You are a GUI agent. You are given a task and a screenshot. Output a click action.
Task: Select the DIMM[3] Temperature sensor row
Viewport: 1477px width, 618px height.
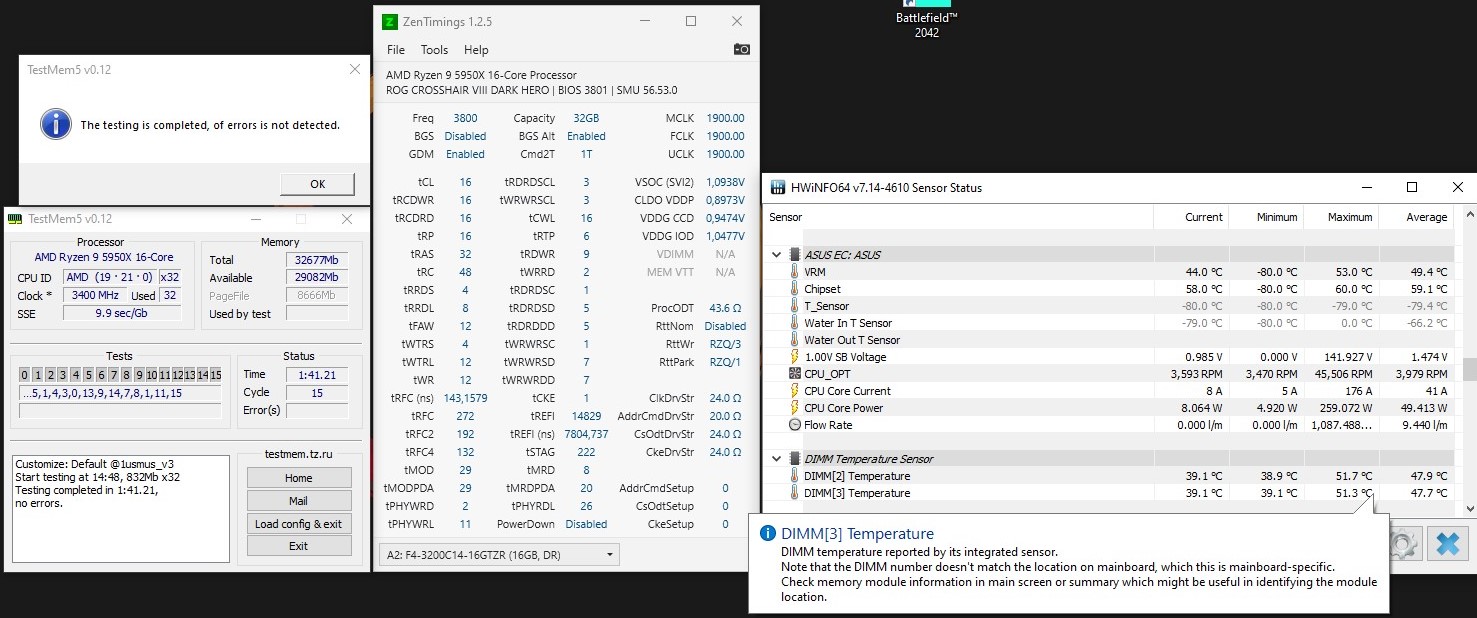point(1109,493)
